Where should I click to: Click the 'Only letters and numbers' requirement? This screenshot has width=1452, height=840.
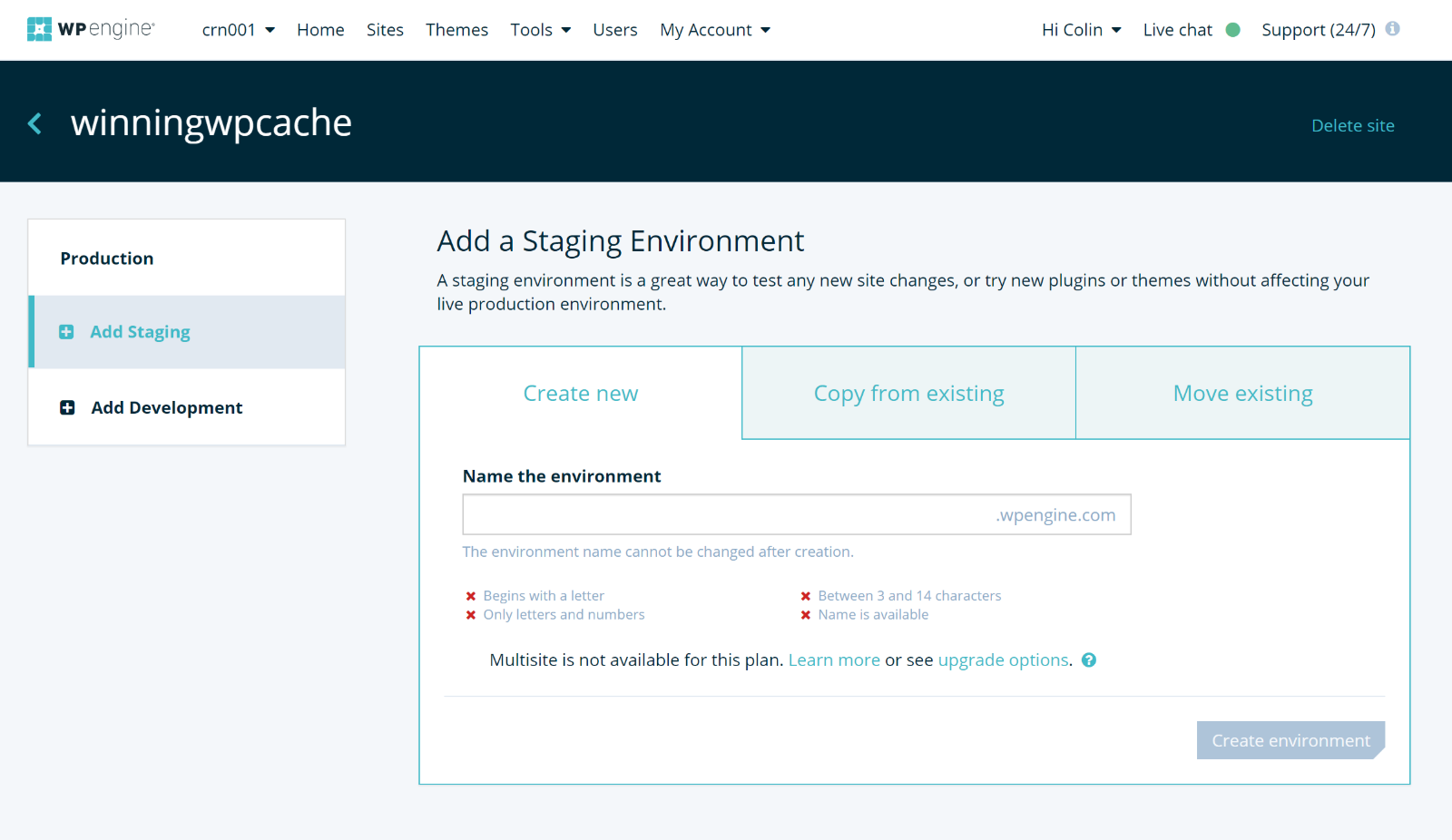(564, 615)
